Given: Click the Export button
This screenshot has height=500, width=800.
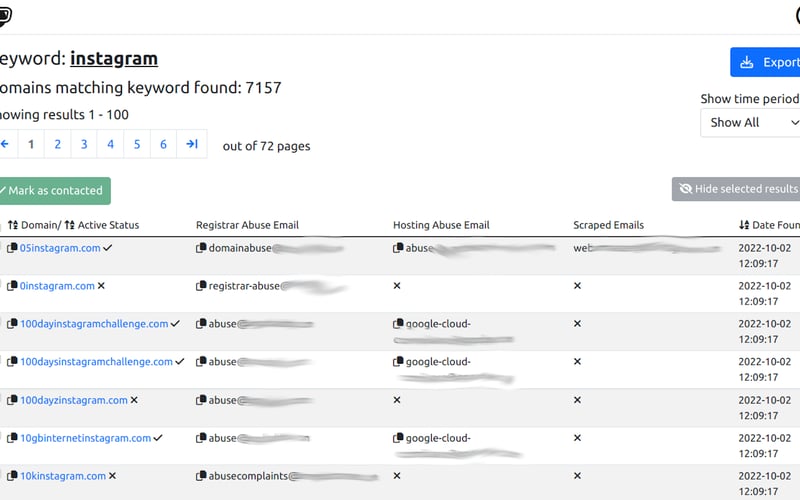Looking at the screenshot, I should click(765, 62).
